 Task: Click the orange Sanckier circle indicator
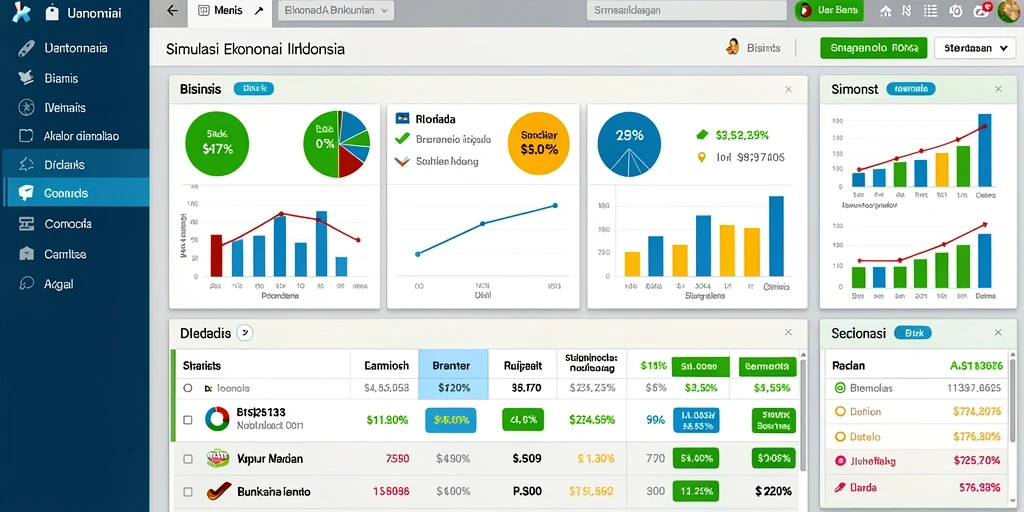538,142
